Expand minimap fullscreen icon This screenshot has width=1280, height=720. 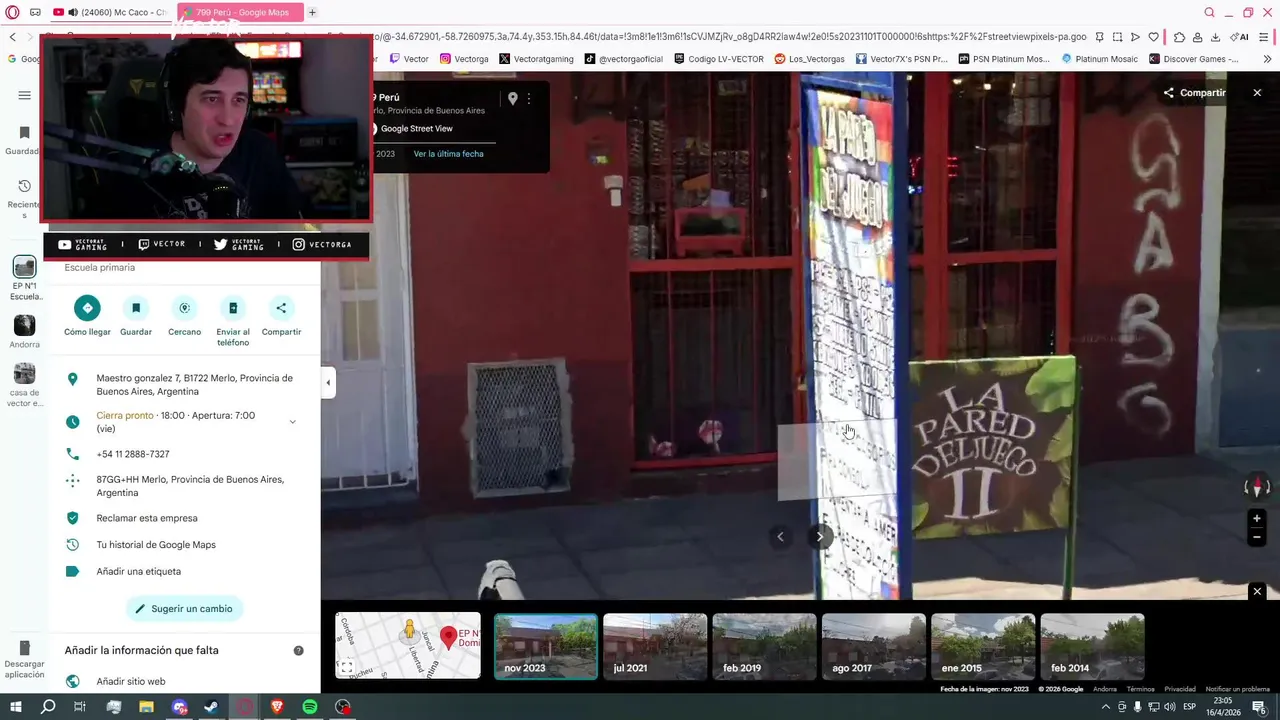coord(346,667)
